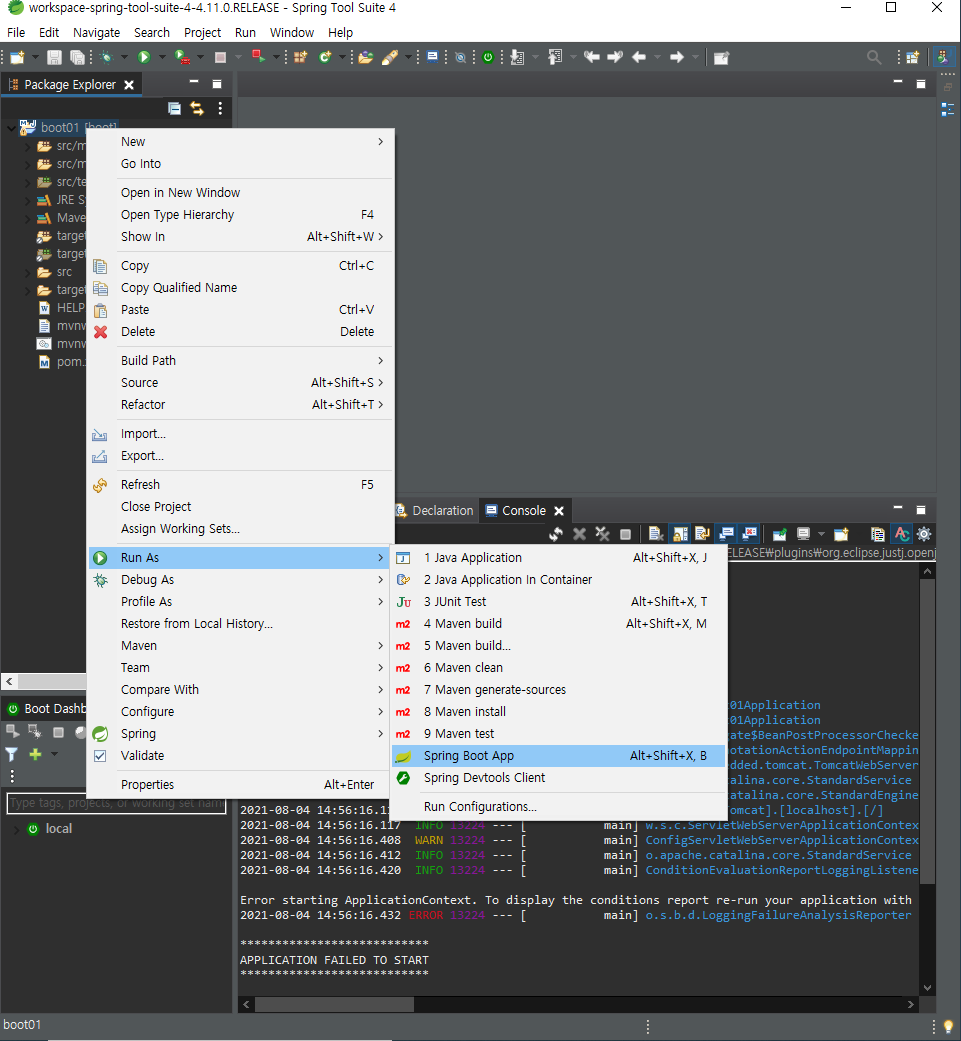The image size is (961, 1041).
Task: Click the Save toolbar icon
Action: click(54, 58)
